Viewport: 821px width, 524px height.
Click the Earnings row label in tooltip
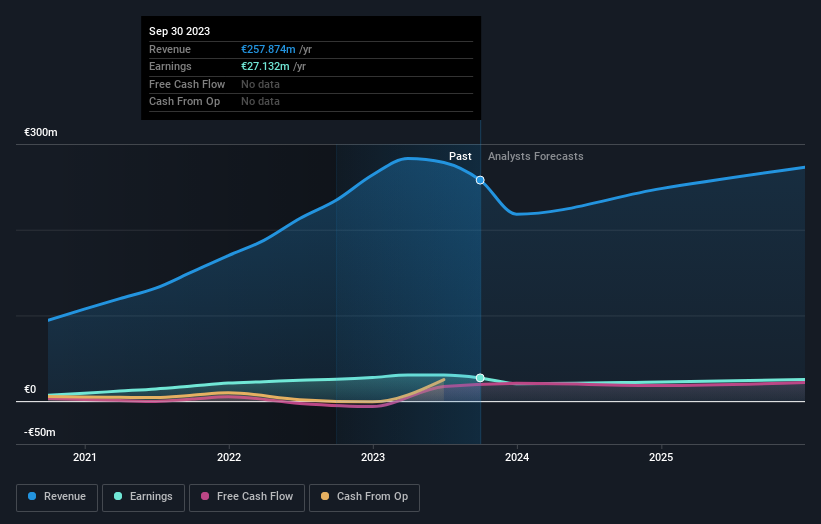tap(170, 66)
